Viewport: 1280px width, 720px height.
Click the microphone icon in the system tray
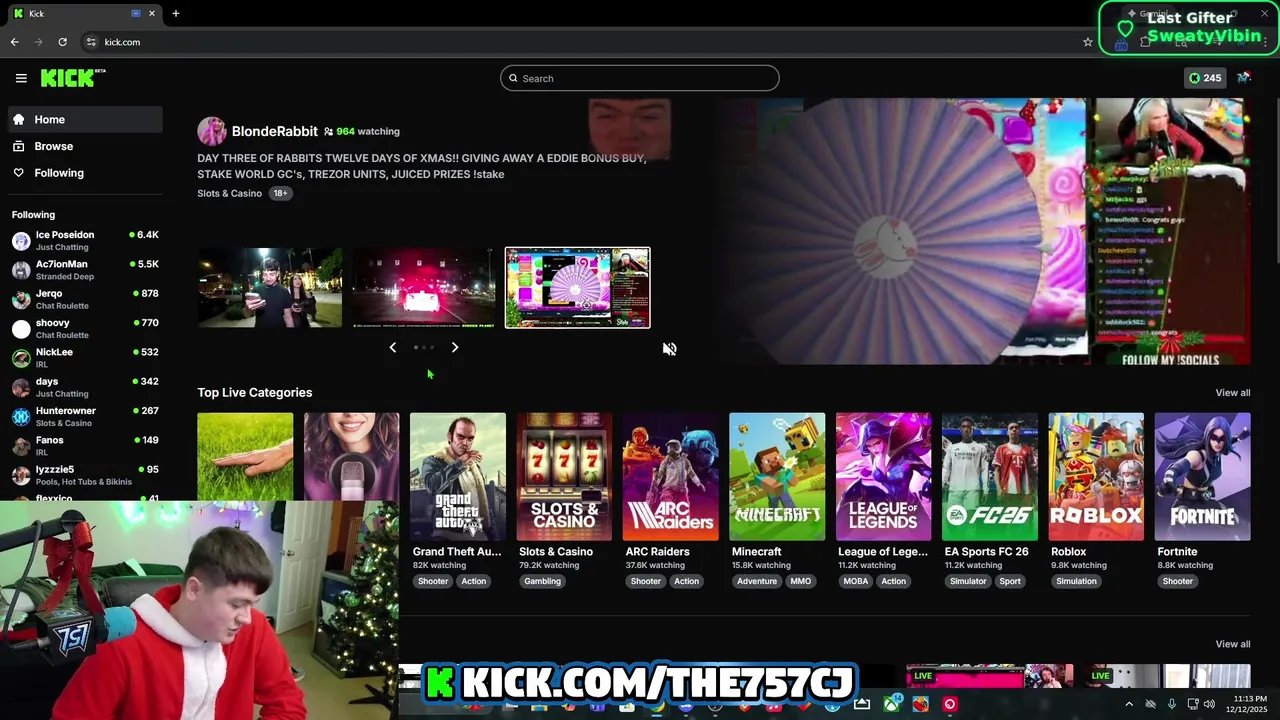(x=1172, y=704)
